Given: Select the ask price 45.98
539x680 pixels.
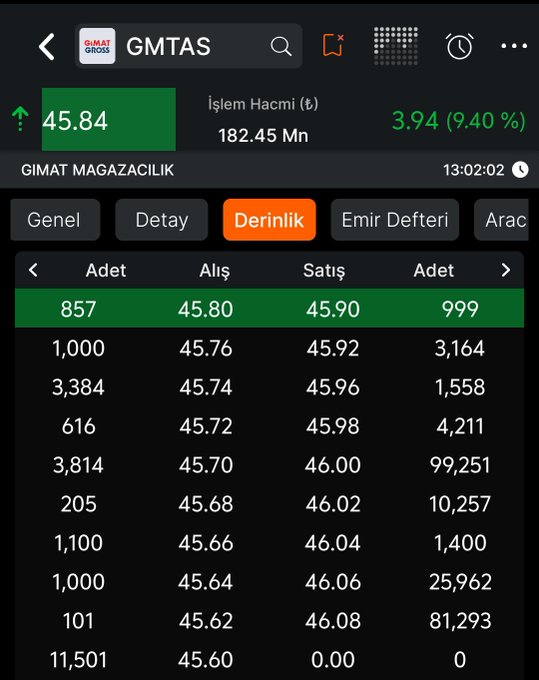Looking at the screenshot, I should [x=333, y=426].
